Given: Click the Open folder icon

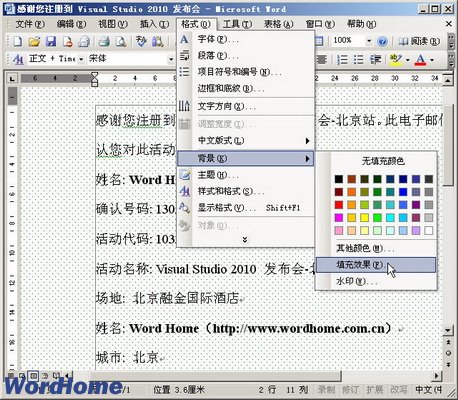Looking at the screenshot, I should [34, 41].
